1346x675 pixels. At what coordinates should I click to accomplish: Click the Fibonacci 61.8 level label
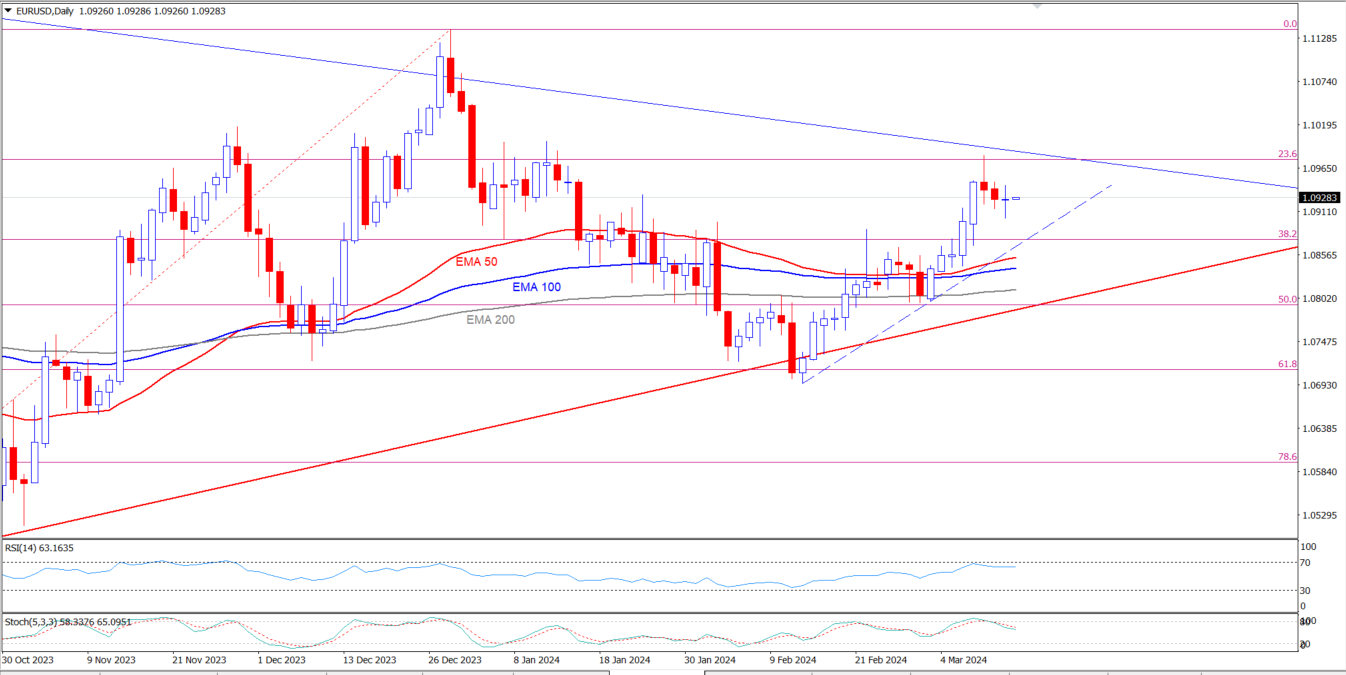pyautogui.click(x=1288, y=364)
